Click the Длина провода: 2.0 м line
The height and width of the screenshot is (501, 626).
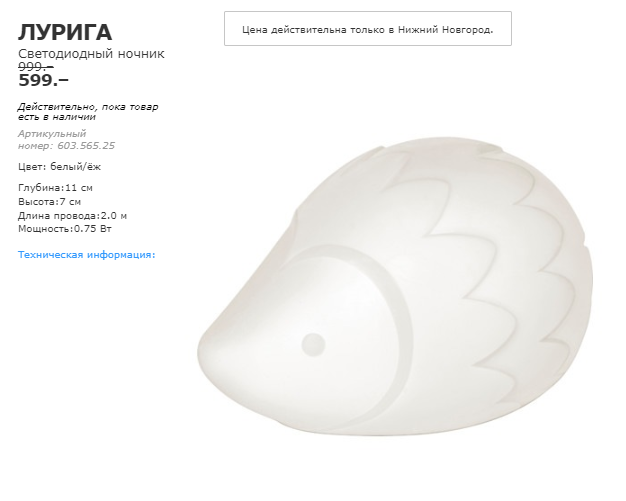point(72,216)
